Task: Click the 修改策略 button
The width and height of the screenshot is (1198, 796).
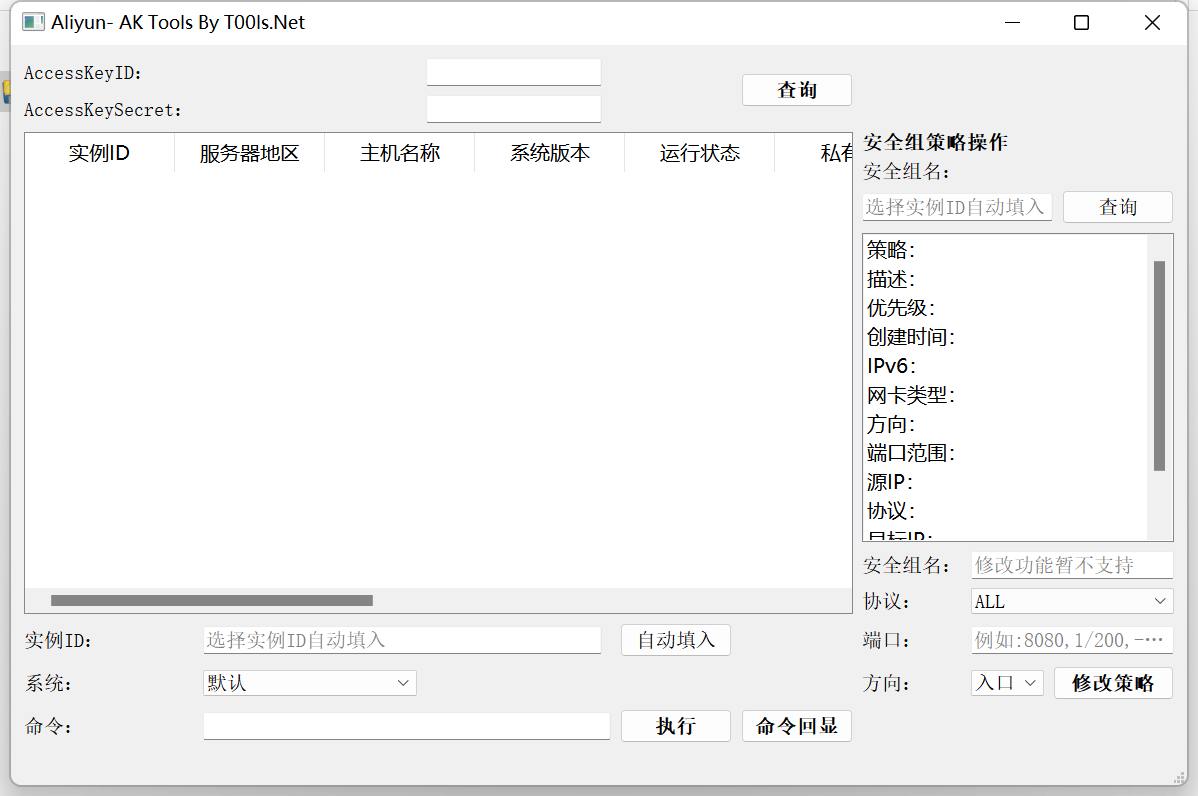Action: (1113, 683)
